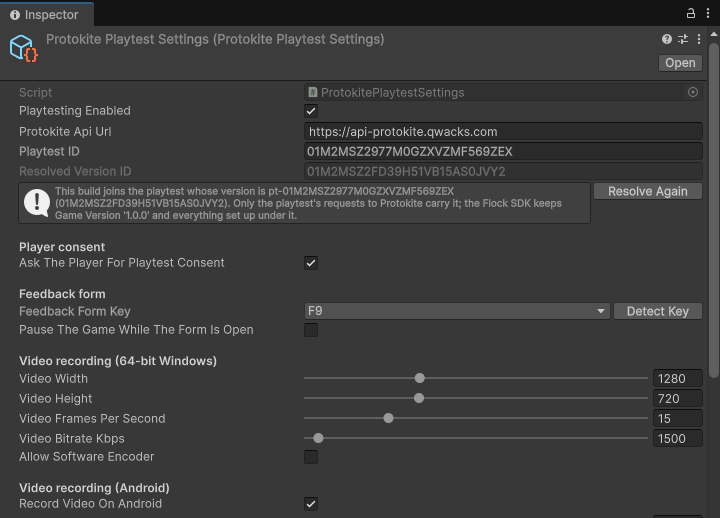The height and width of the screenshot is (518, 720).
Task: Open the Inspector tab's three-dot menu
Action: 708,13
